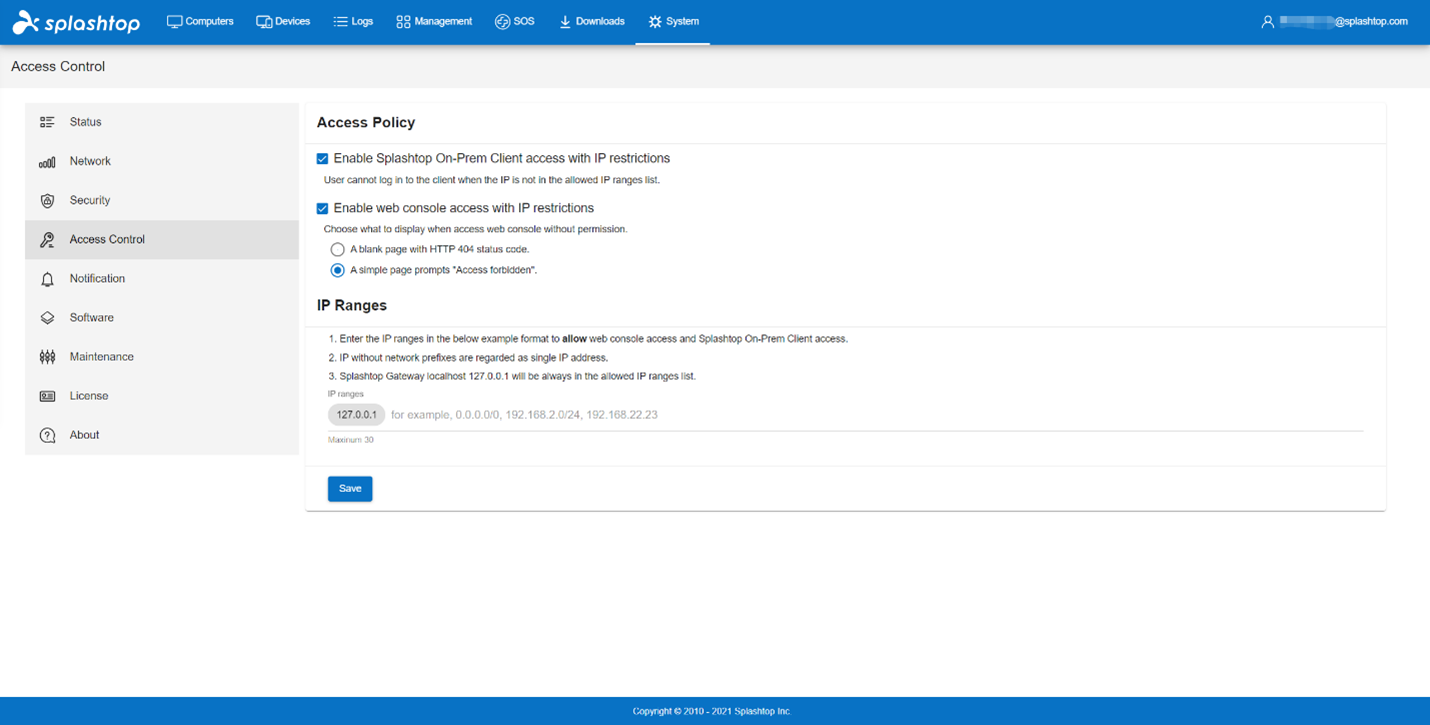
Task: Click the 'User cannot log in' description text
Action: click(492, 180)
